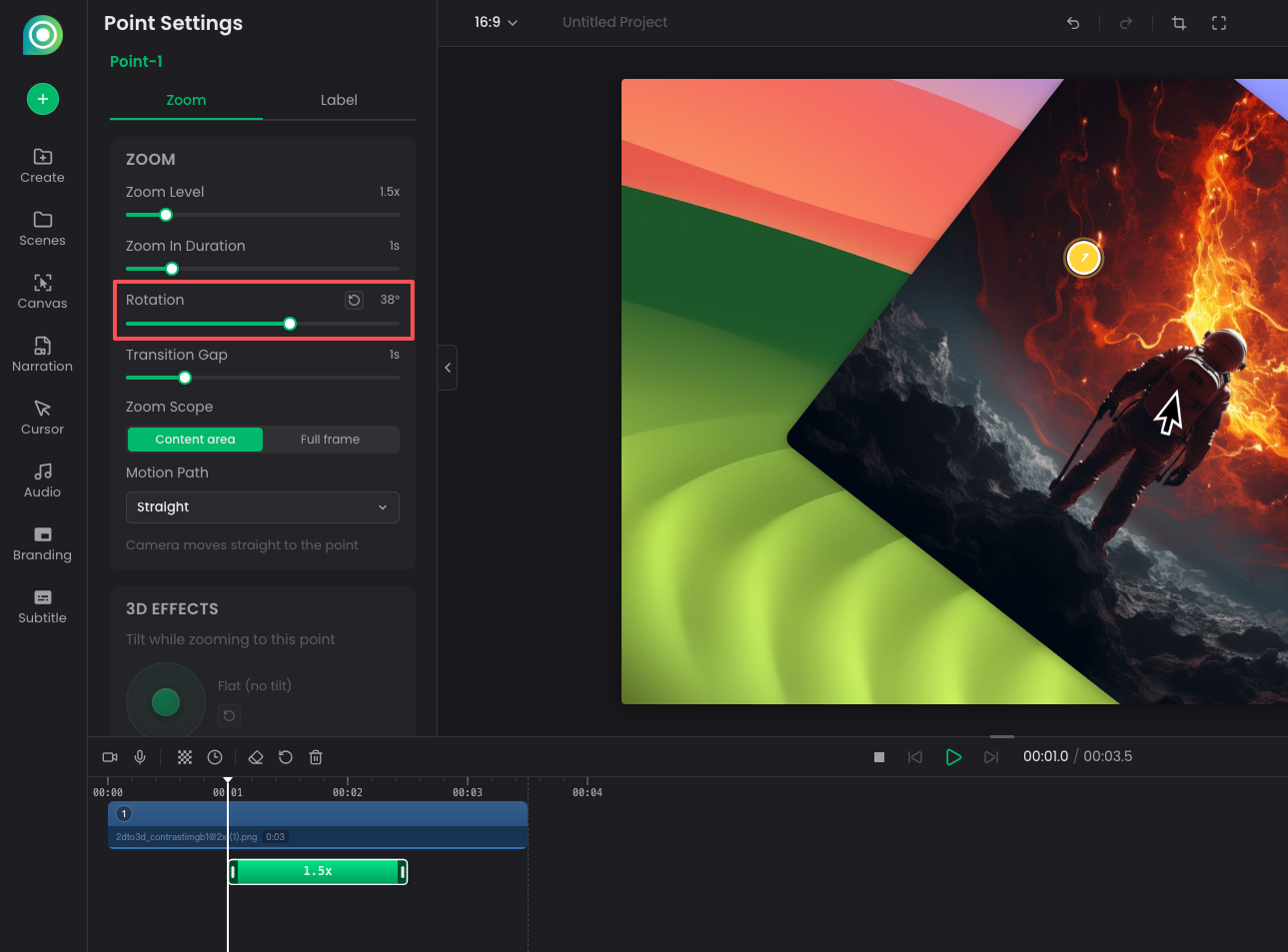Screen dimensions: 1288x952
Task: Click the Rotation slider handle
Action: (290, 324)
